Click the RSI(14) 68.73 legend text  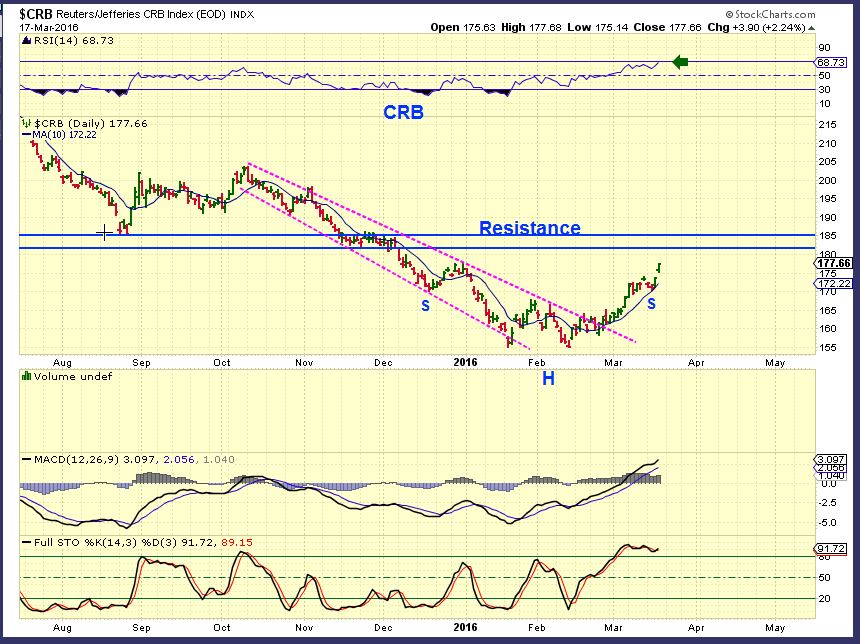pos(73,41)
